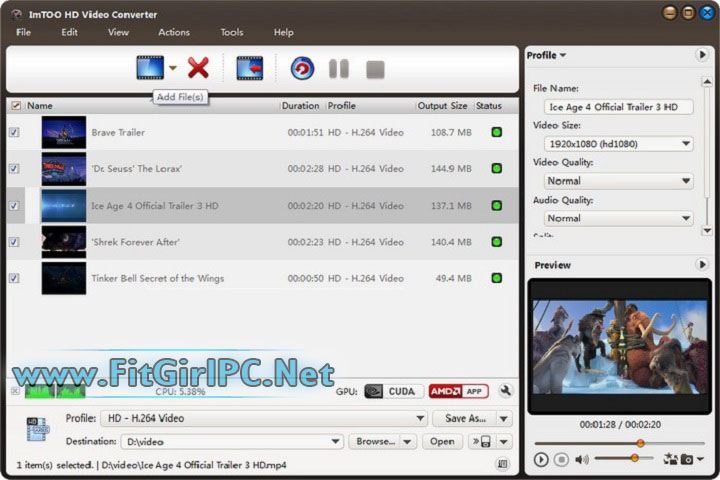Click the Convert button in the toolbar

[x=302, y=68]
